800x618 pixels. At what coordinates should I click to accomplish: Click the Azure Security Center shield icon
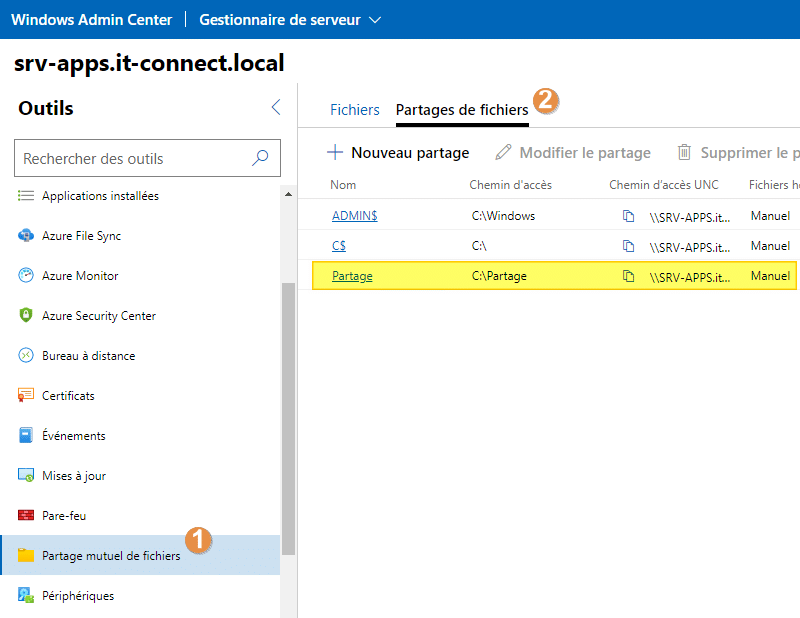click(26, 316)
